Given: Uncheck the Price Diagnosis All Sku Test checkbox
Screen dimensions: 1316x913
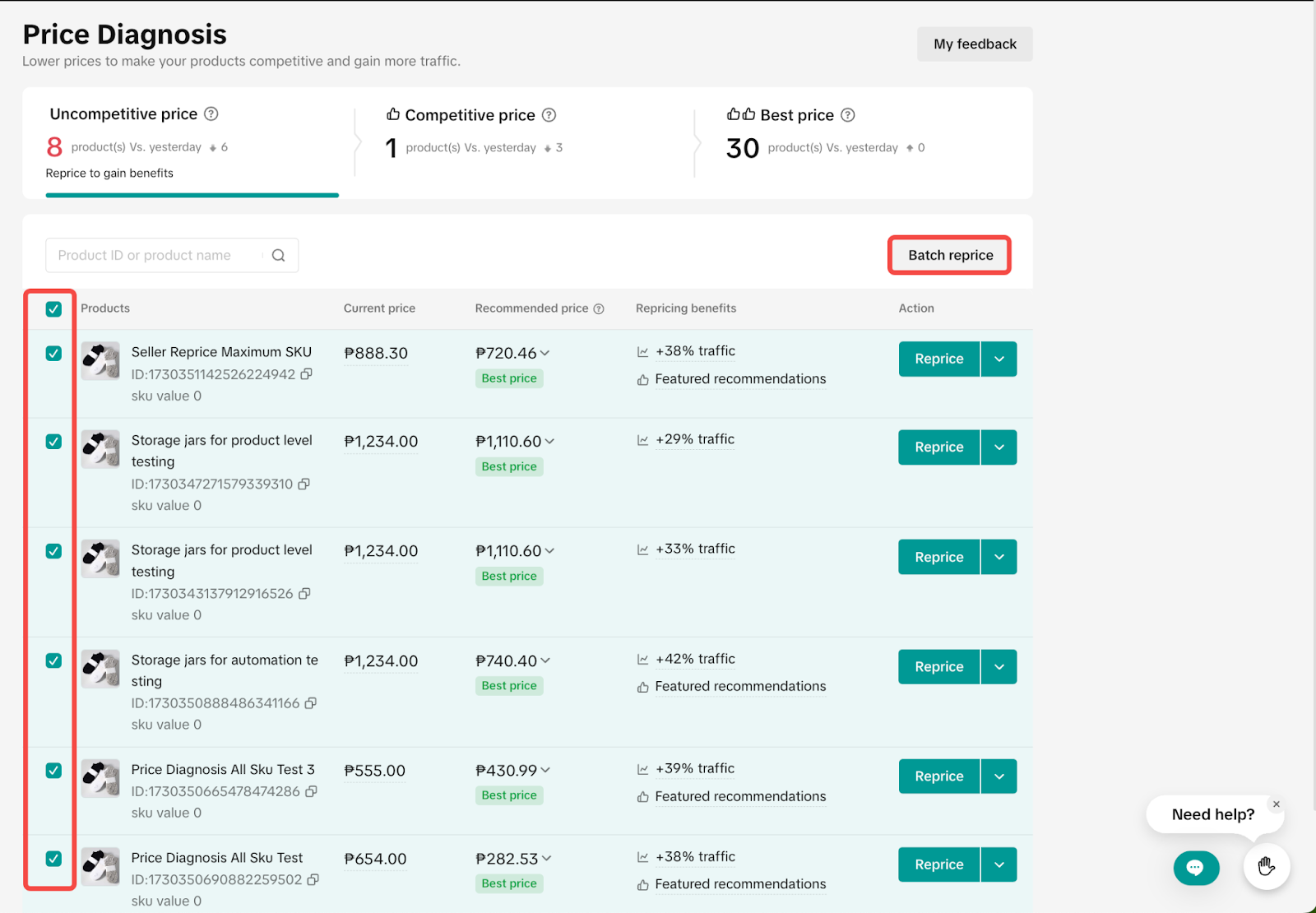Looking at the screenshot, I should 53,859.
